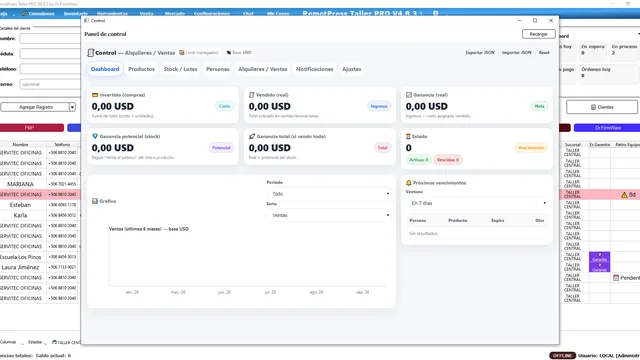Image resolution: width=640 pixels, height=360 pixels.
Task: Click the Cédula input field
Action: [50, 53]
